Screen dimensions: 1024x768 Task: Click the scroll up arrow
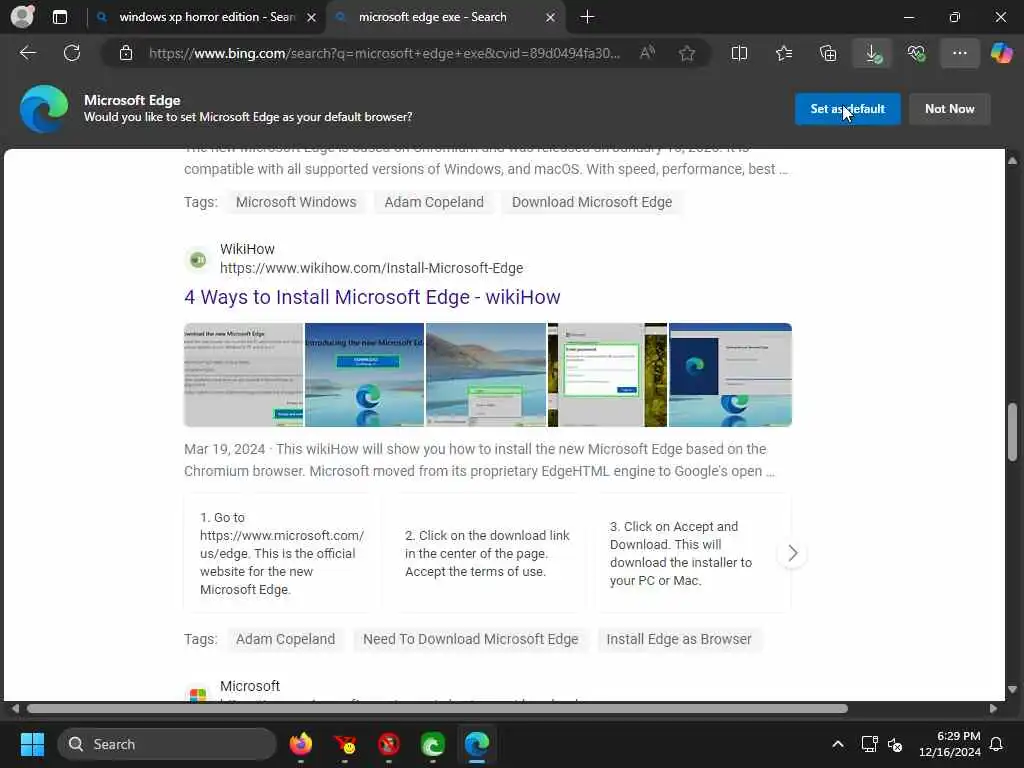[x=1012, y=161]
